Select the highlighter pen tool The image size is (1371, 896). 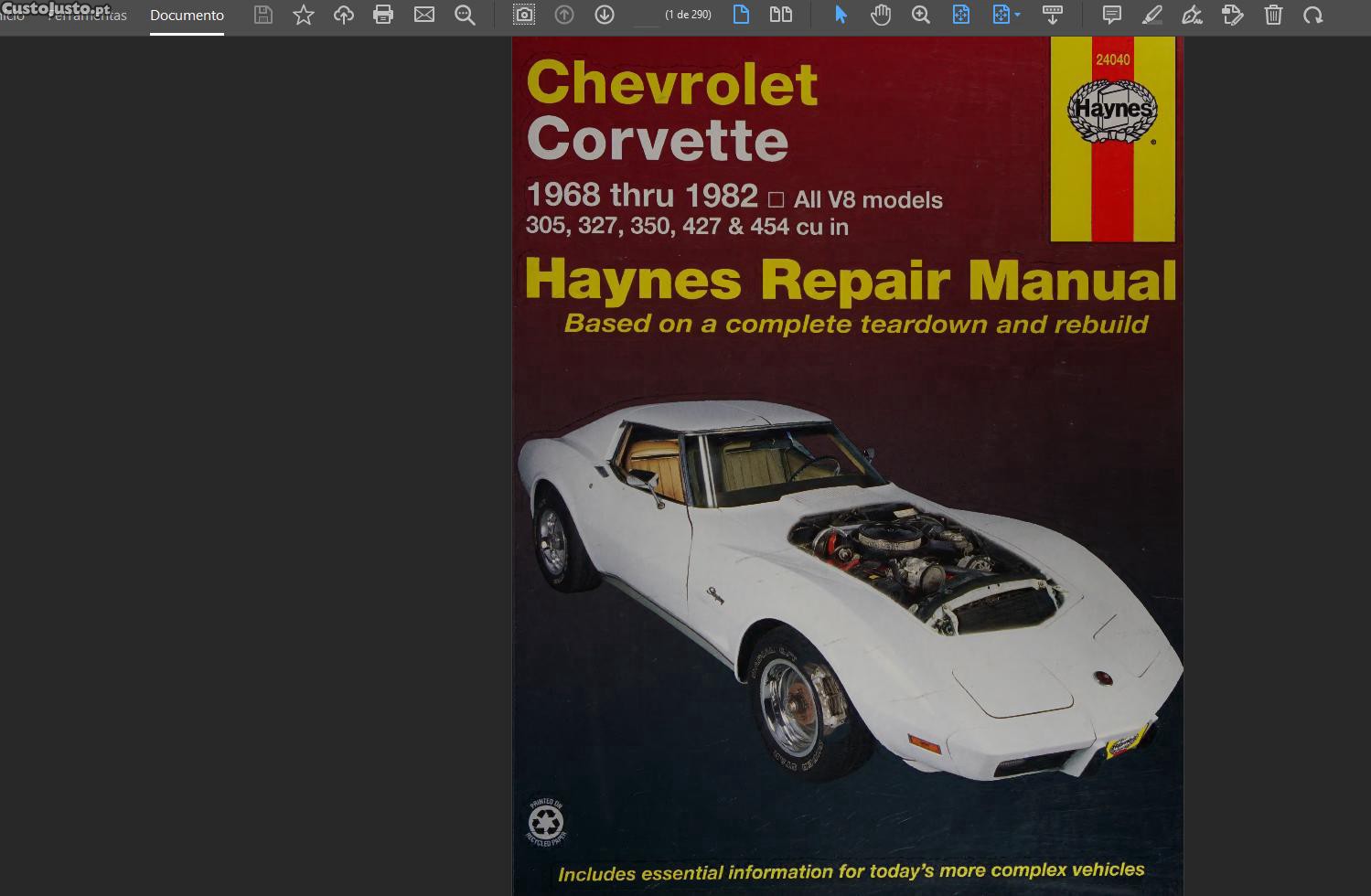click(1152, 15)
